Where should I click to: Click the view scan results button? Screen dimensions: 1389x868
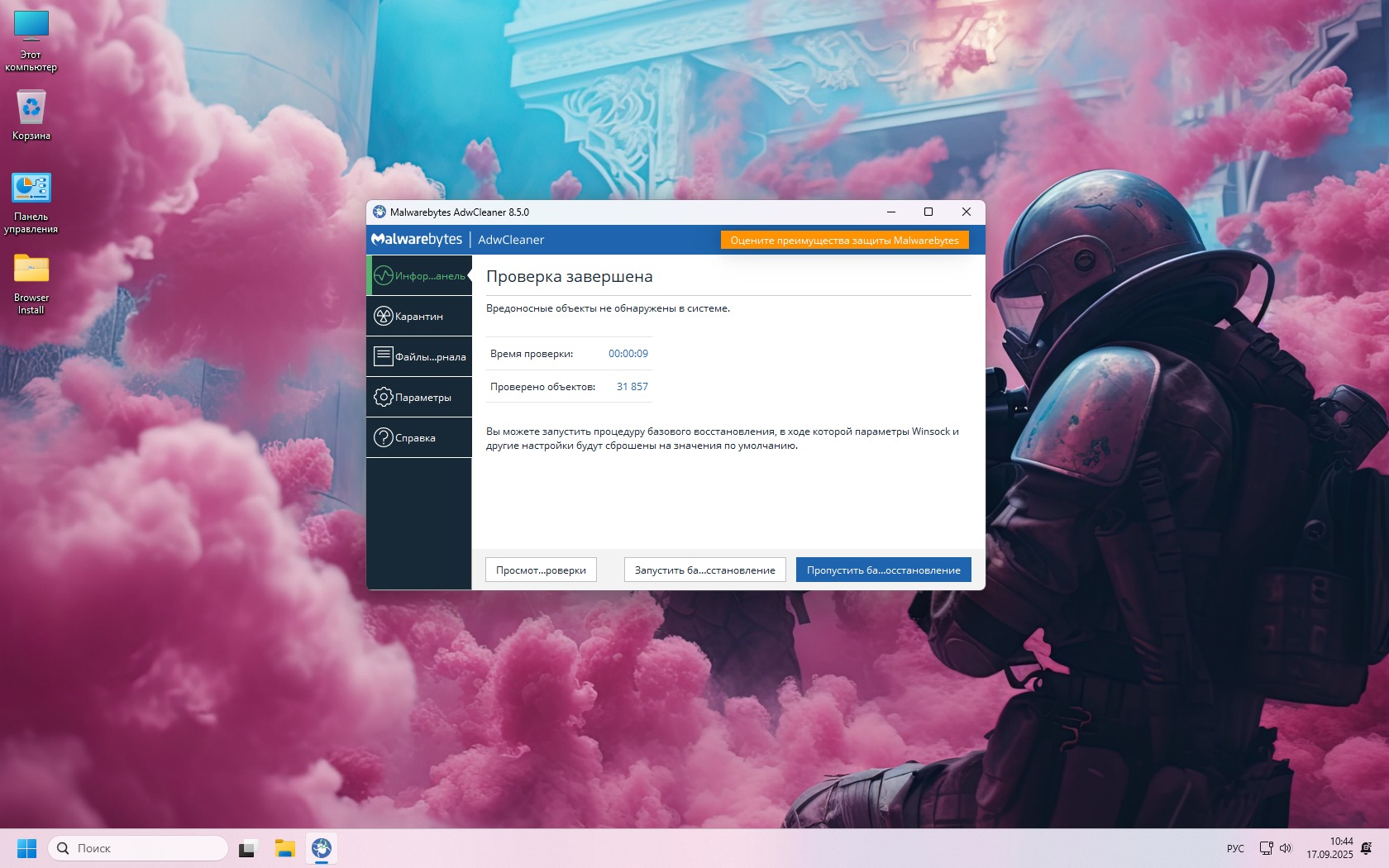[x=541, y=570]
